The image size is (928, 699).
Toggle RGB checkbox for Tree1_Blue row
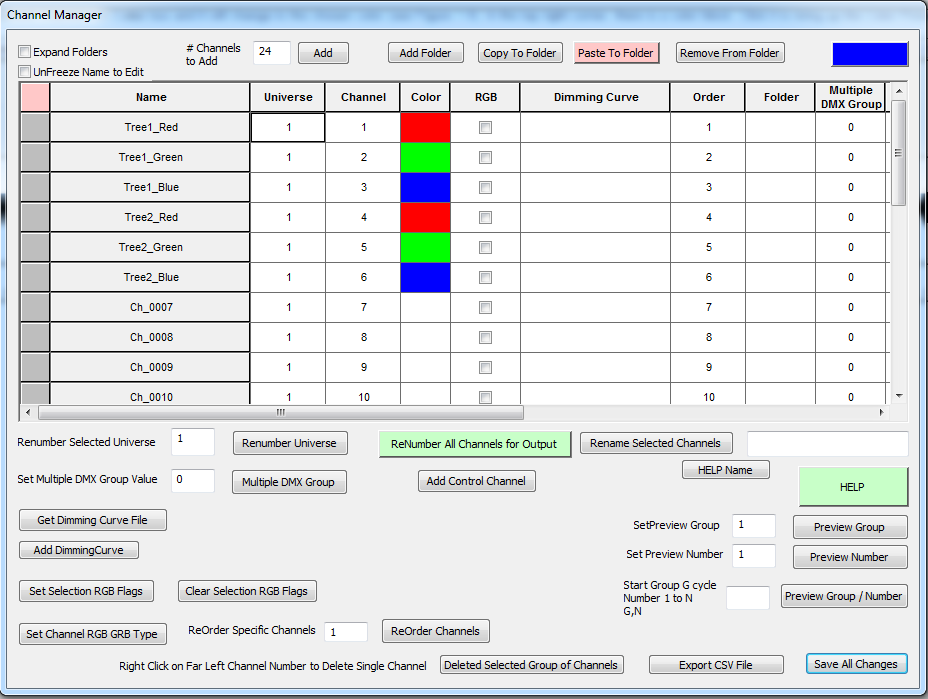click(x=485, y=188)
